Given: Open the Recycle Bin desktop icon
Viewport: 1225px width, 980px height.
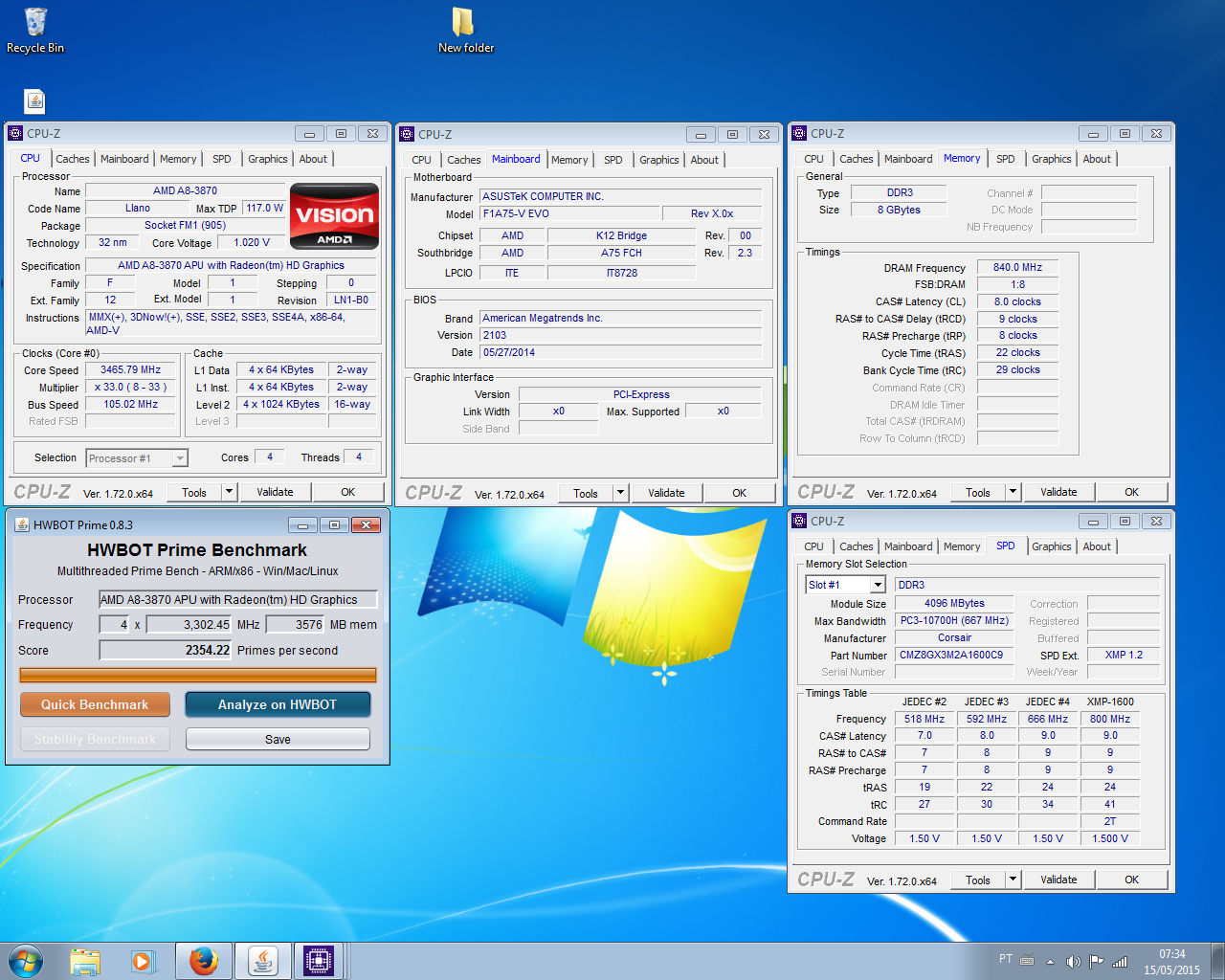Looking at the screenshot, I should (35, 30).
